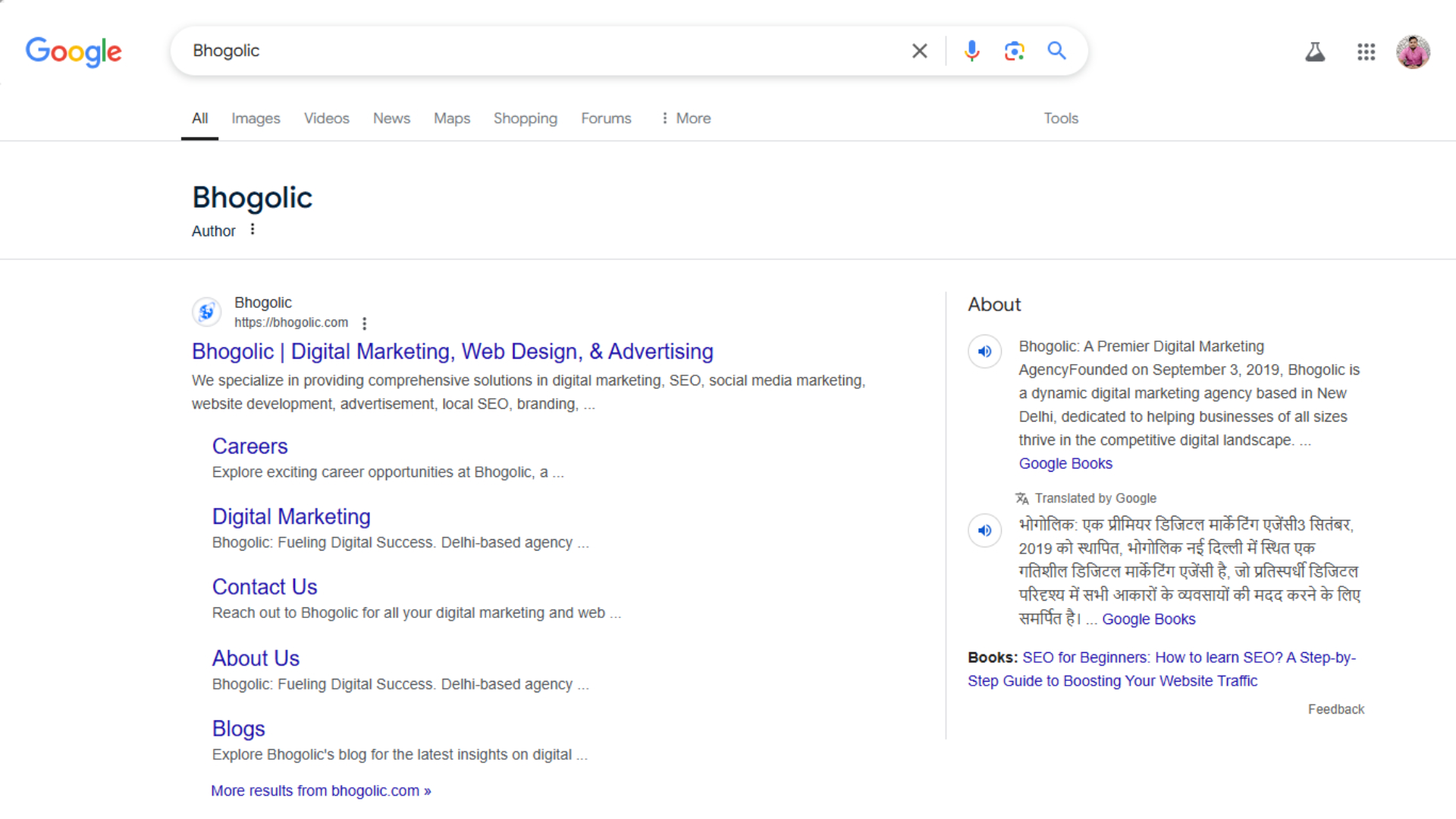1456x819 pixels.
Task: Click the voice search microphone icon
Action: pyautogui.click(x=971, y=51)
